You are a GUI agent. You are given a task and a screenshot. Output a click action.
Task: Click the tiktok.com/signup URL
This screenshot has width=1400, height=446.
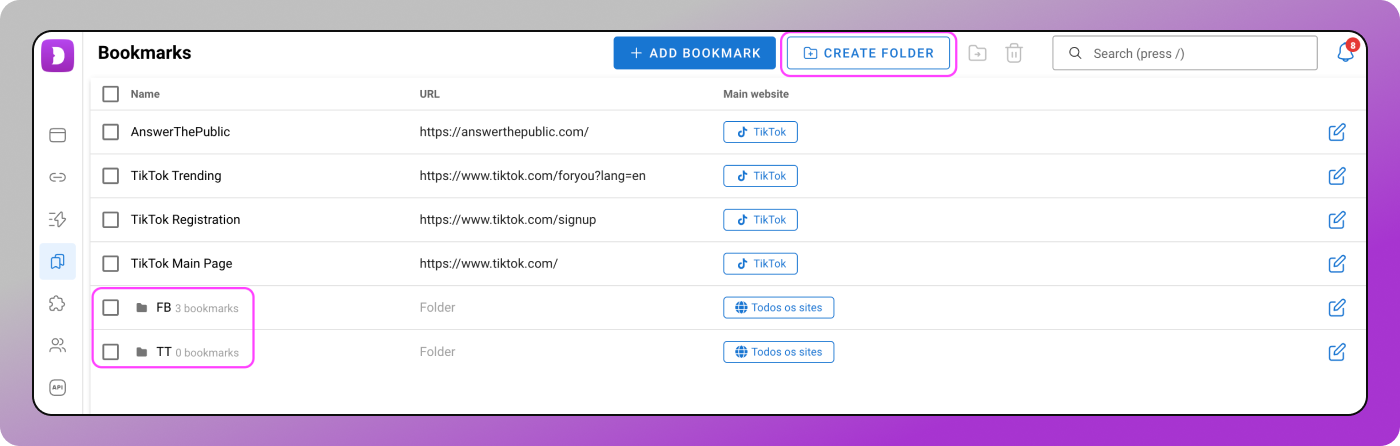tap(508, 220)
